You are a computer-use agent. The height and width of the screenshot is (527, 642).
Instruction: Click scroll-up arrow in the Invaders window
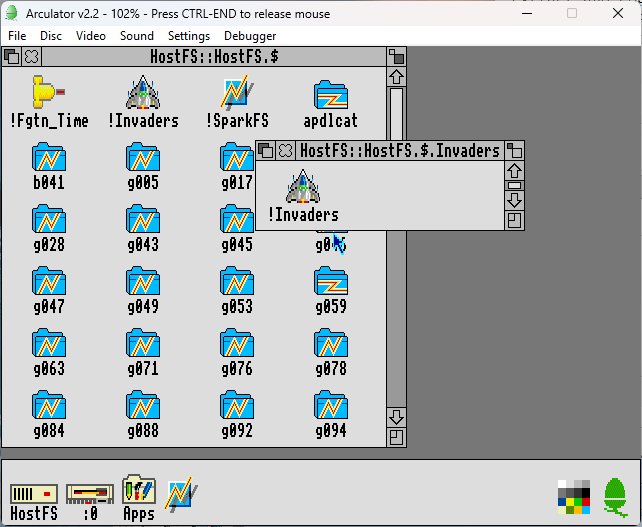[x=514, y=171]
